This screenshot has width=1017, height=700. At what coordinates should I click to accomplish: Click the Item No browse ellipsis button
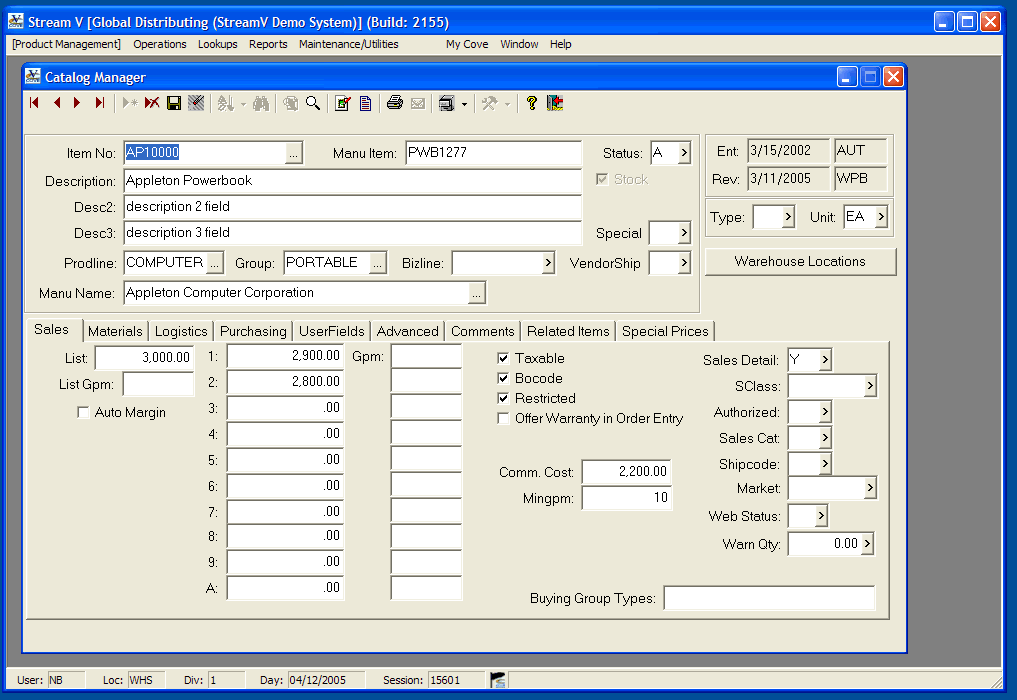pos(293,154)
